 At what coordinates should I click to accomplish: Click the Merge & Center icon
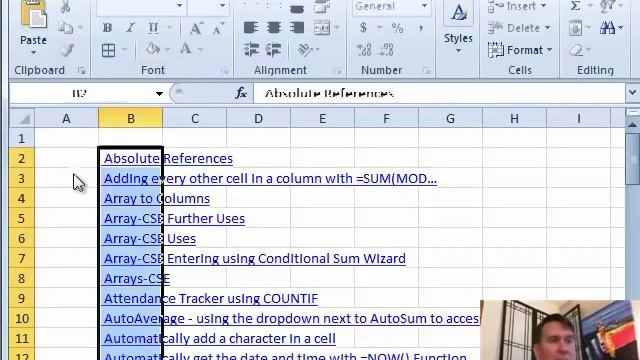[322, 28]
